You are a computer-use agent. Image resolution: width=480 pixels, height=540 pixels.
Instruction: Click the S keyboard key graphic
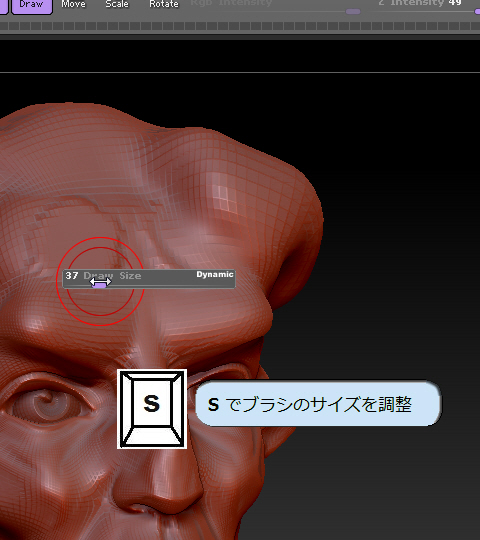152,409
